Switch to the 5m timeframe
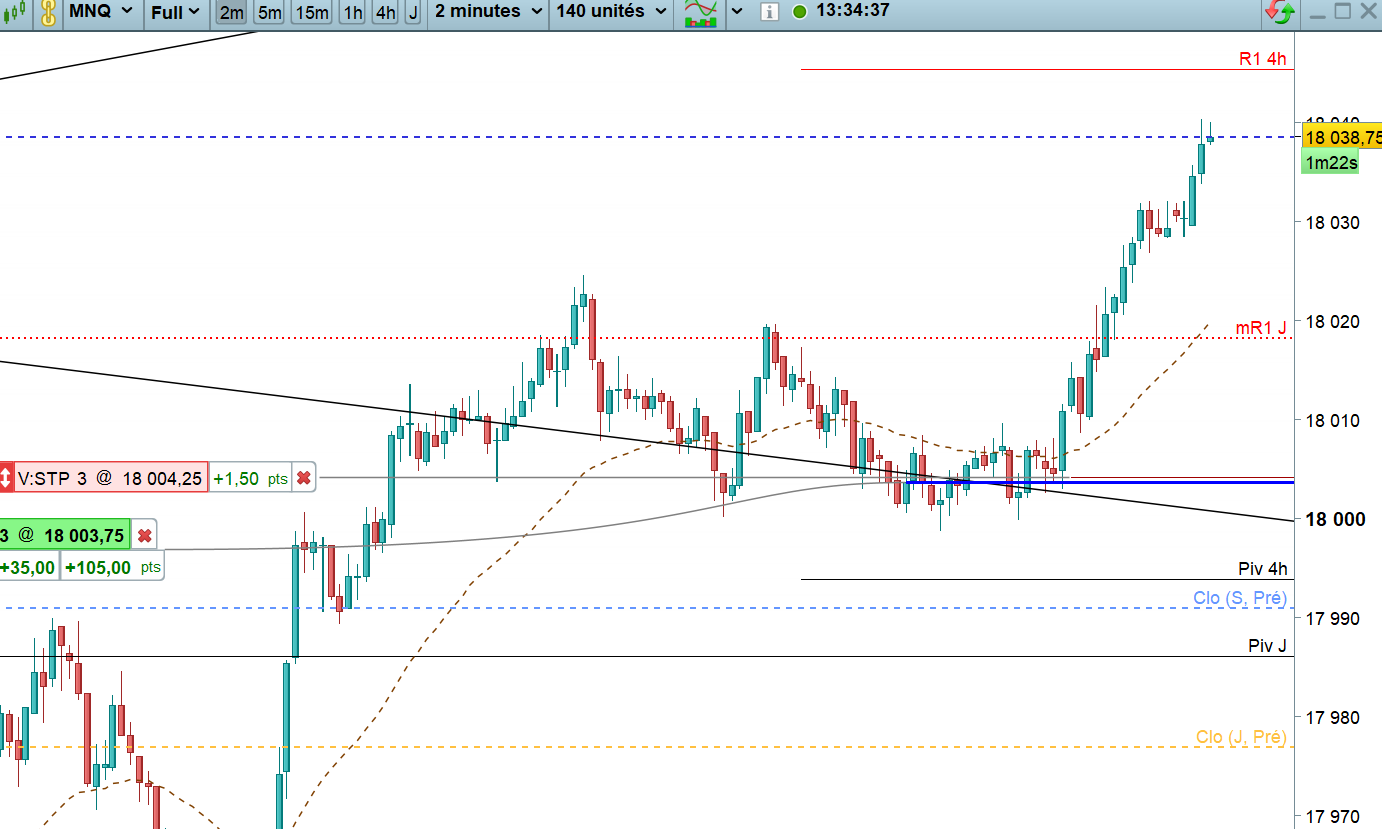 click(x=269, y=12)
